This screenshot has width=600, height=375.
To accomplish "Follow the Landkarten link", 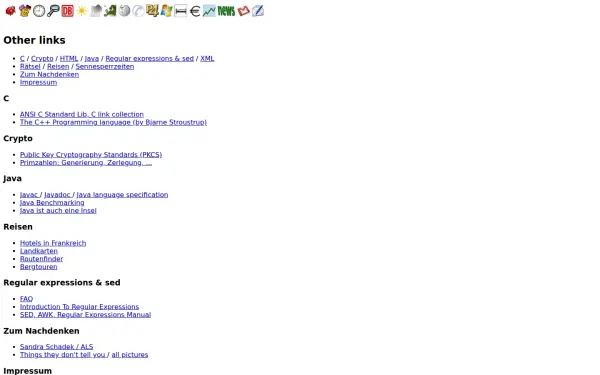I will (x=39, y=251).
